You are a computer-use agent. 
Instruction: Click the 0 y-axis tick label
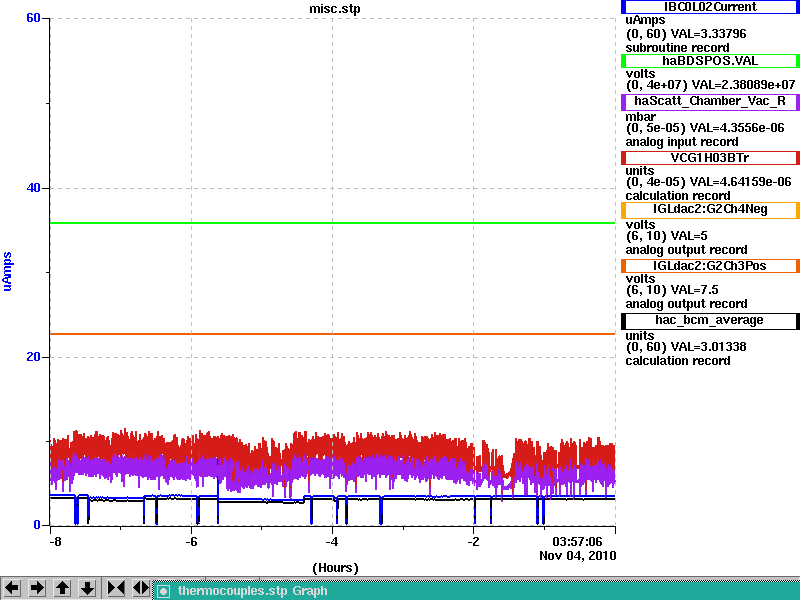point(37,525)
